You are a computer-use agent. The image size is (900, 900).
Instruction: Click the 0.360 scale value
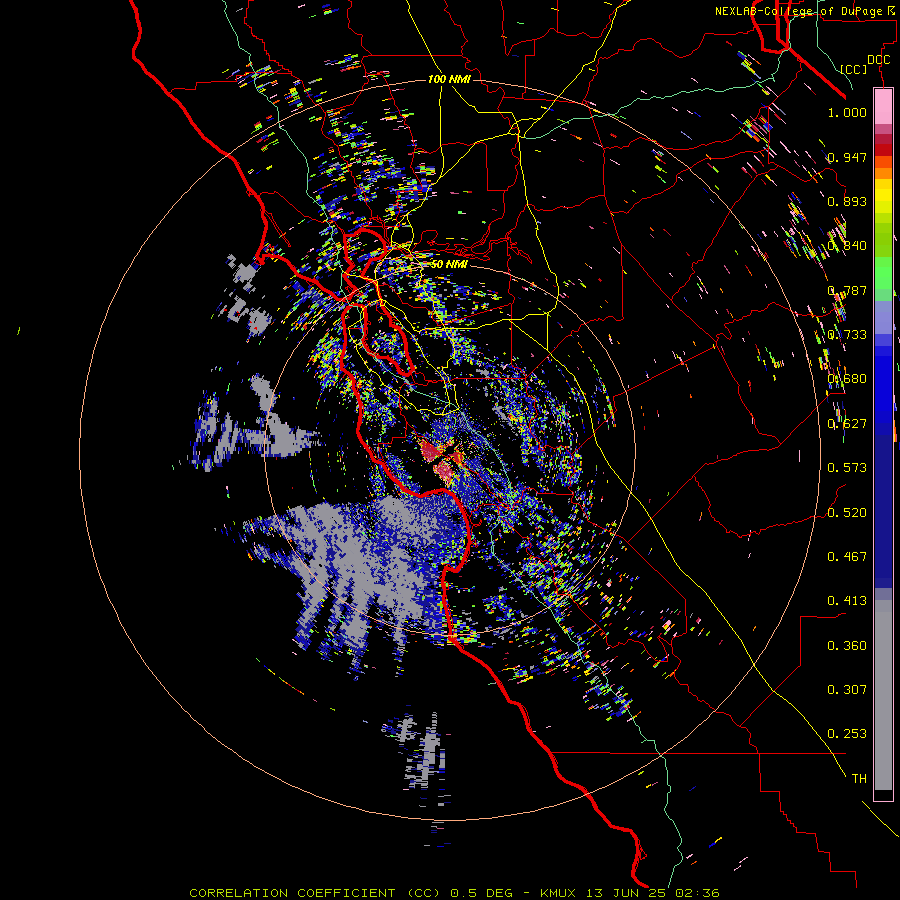click(847, 645)
